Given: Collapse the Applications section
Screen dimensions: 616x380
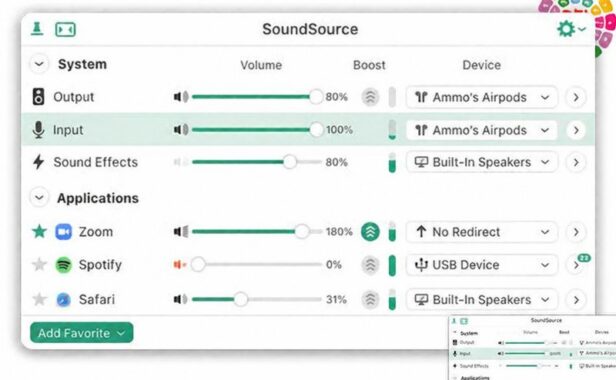Looking at the screenshot, I should pos(39,197).
